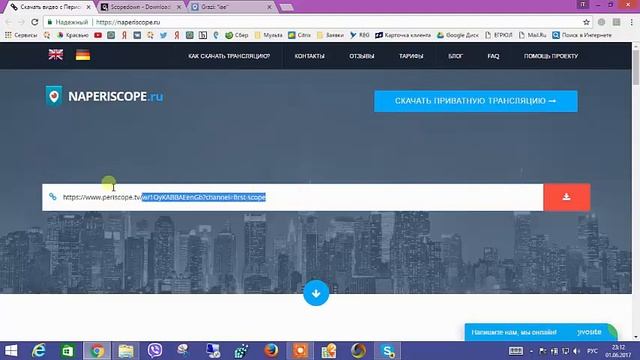Viewport: 640px width, 360px height.
Task: Bookmark this page with star icon
Action: [586, 22]
